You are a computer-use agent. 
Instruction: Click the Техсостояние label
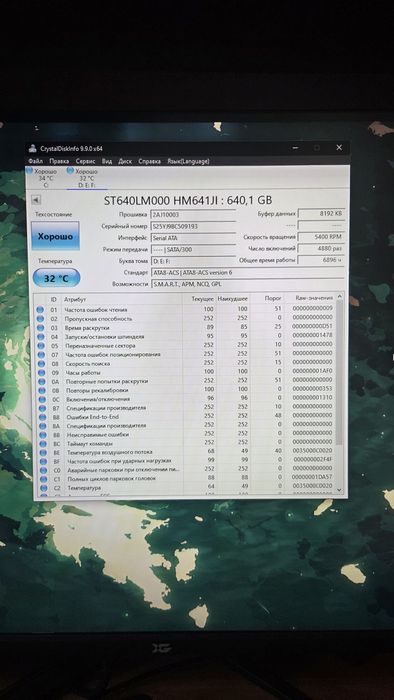coord(54,215)
